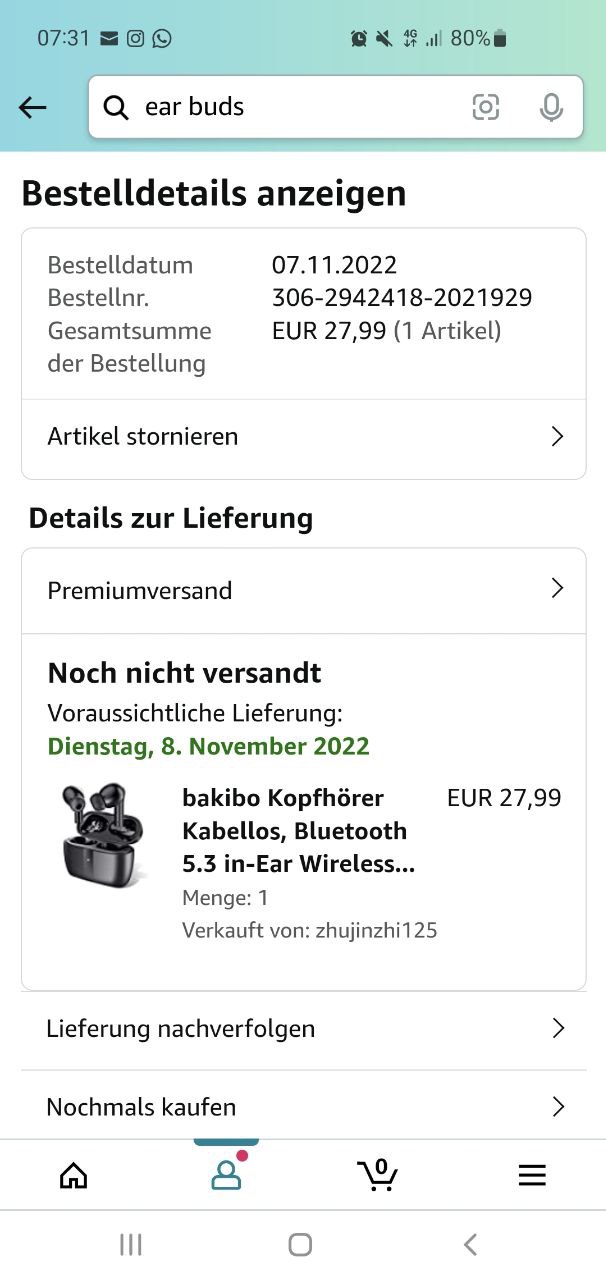Expand the Artikel stornieren chevron
Screen dimensions: 606x1280
[557, 437]
